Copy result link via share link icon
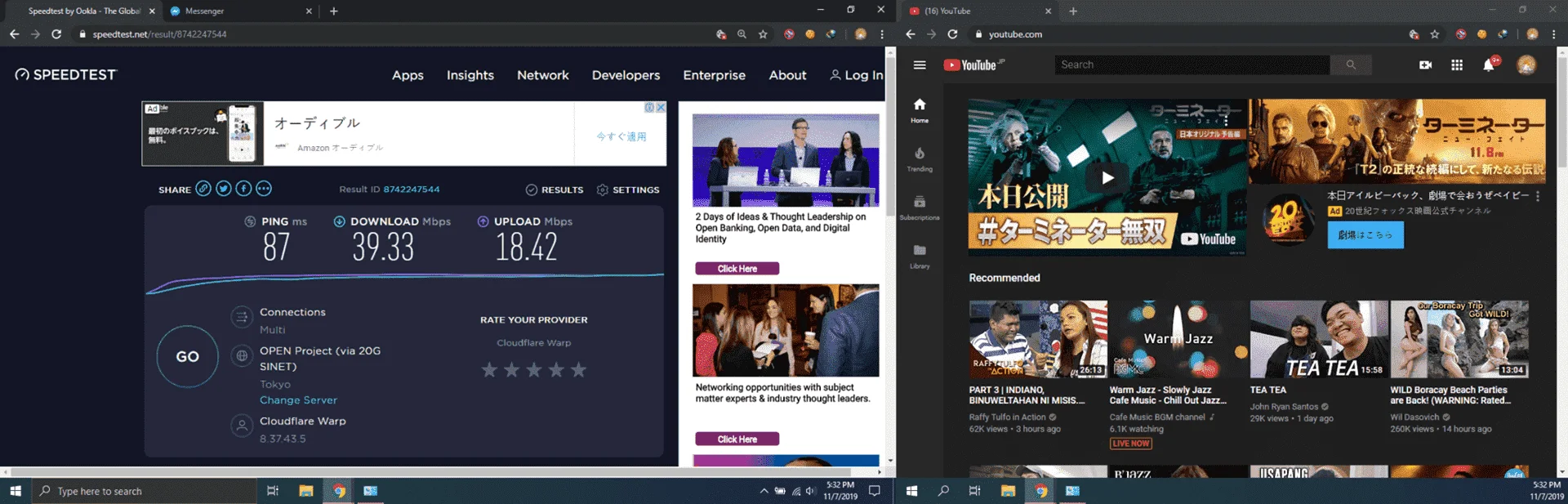The width and height of the screenshot is (1568, 504). (203, 189)
